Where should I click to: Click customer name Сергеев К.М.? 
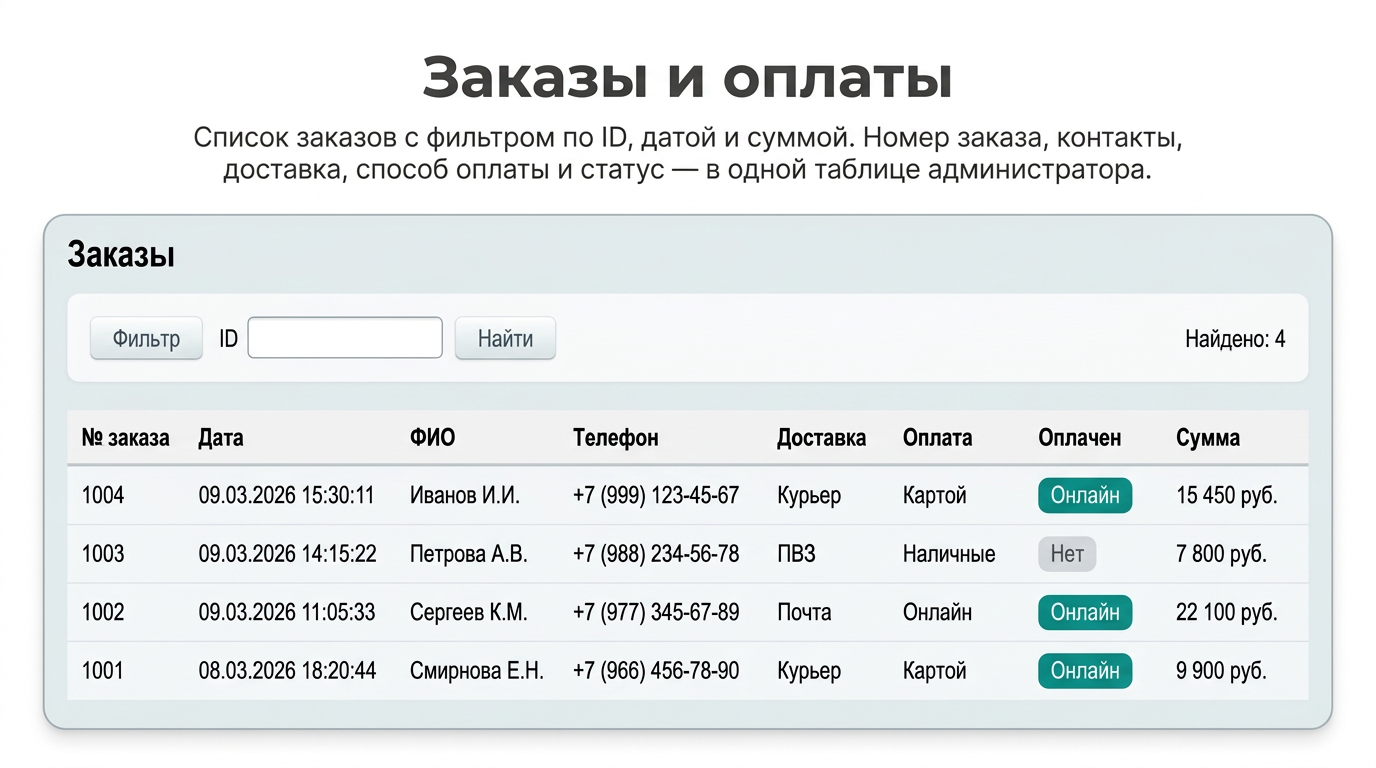[468, 612]
